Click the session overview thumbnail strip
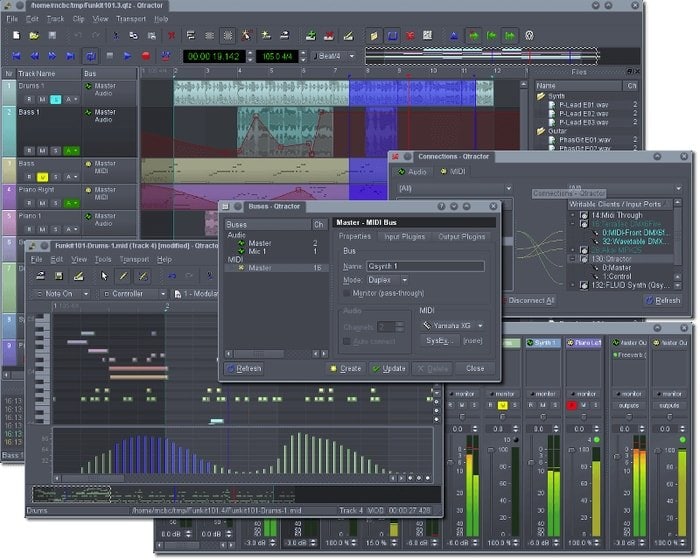Viewport: 700px width, 560px height. [x=482, y=56]
